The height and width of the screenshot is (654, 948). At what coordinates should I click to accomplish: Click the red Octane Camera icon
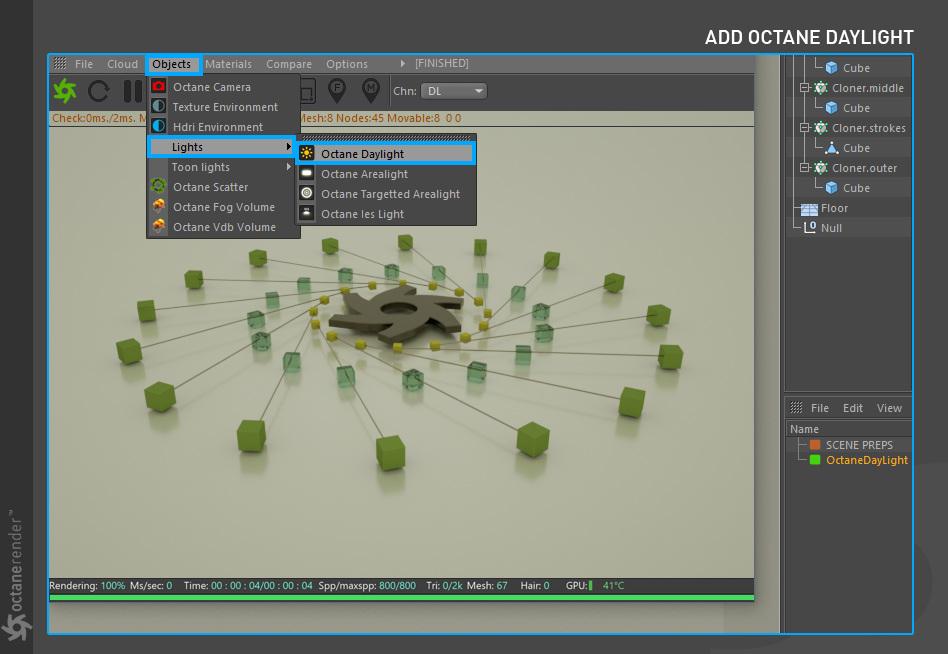click(x=158, y=86)
